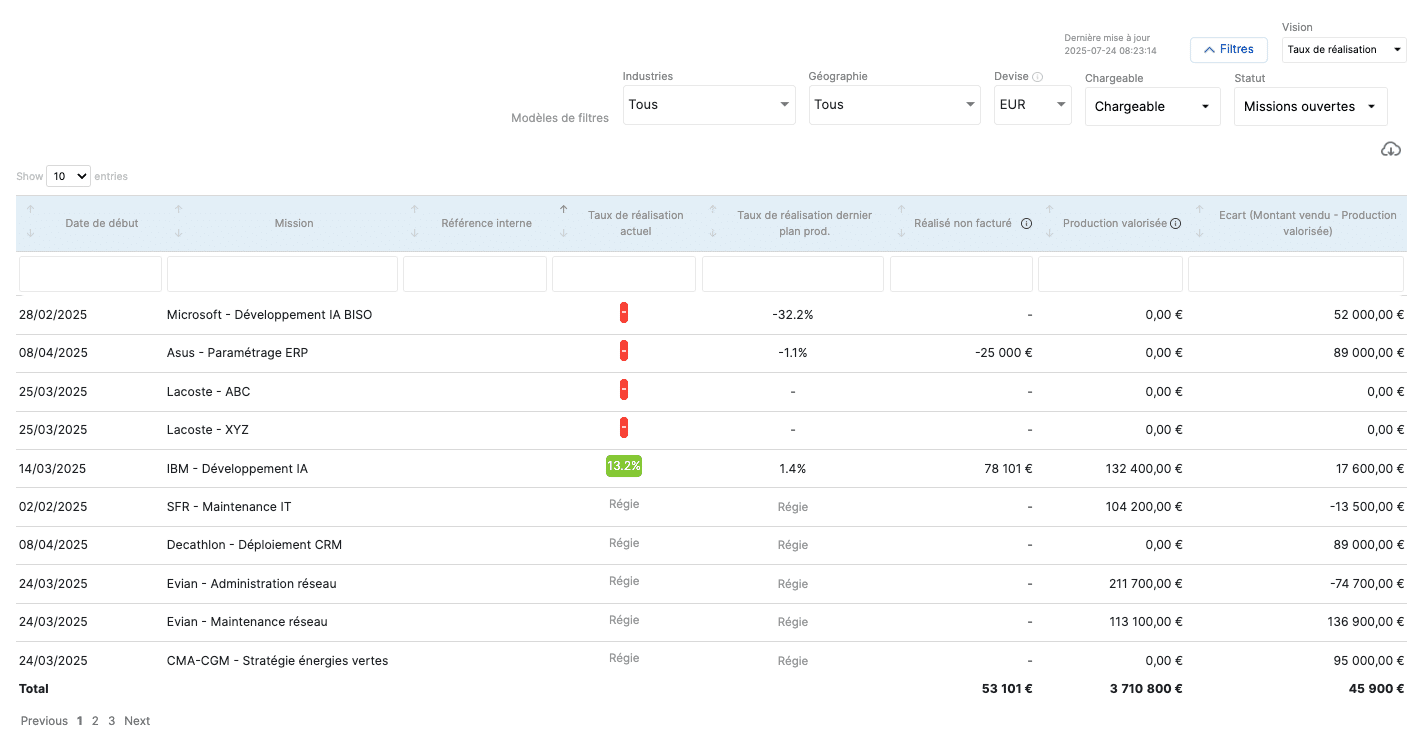Go to page 2 of results
Viewport: 1420px width, 748px height.
[x=95, y=721]
